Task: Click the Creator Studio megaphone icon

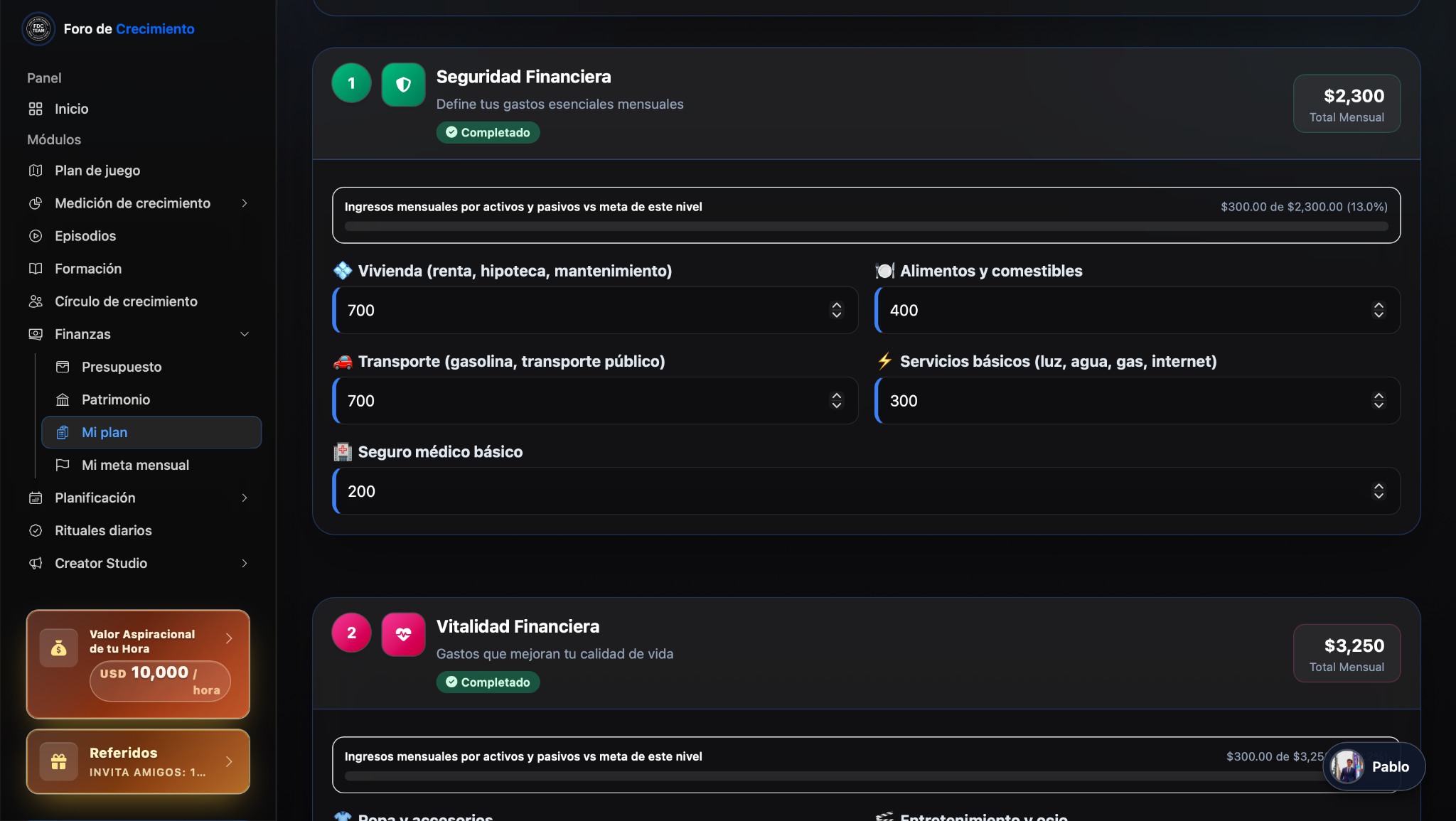Action: [36, 563]
